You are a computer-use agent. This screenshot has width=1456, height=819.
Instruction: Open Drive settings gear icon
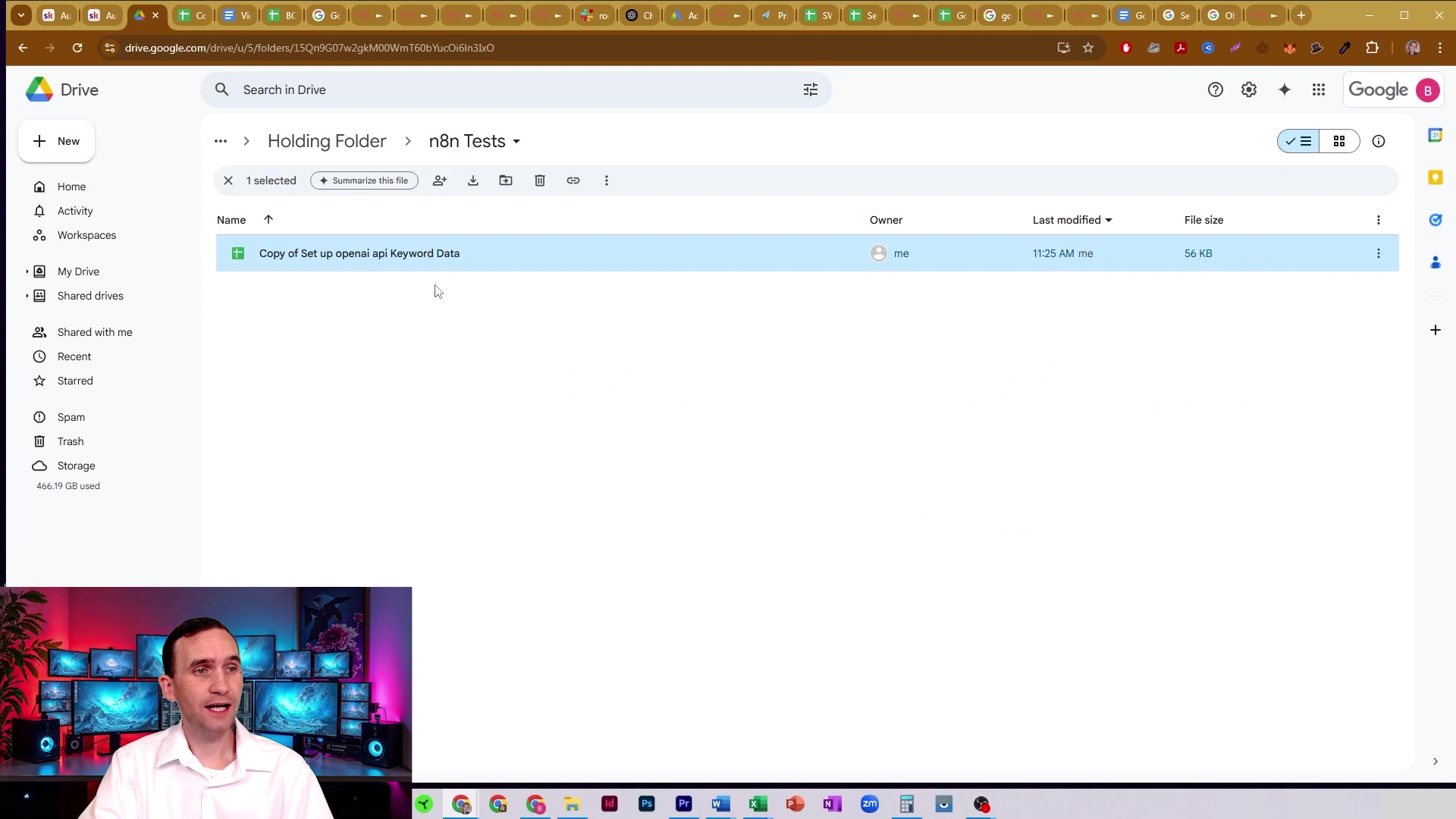coord(1249,90)
